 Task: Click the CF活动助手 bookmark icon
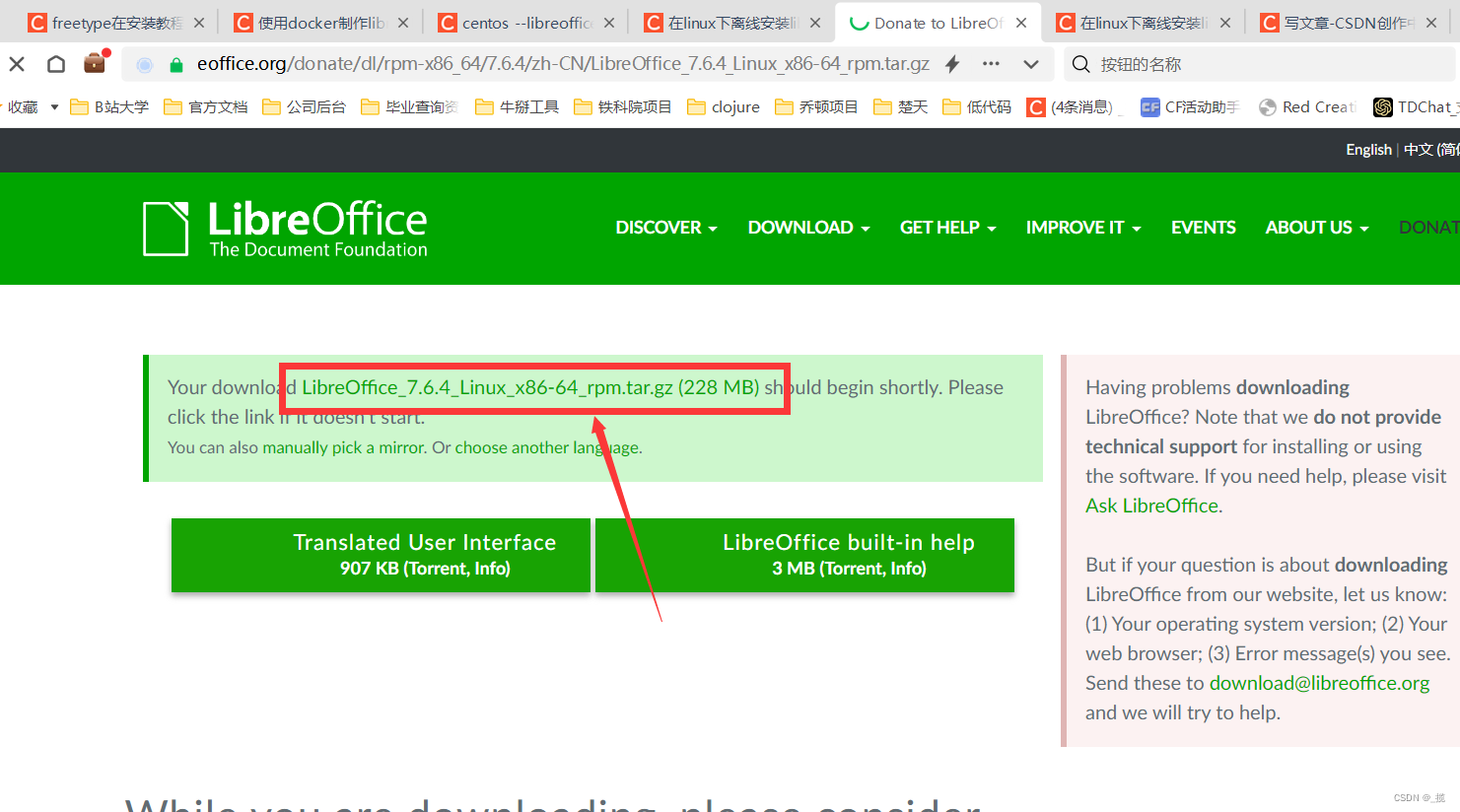pyautogui.click(x=1149, y=106)
